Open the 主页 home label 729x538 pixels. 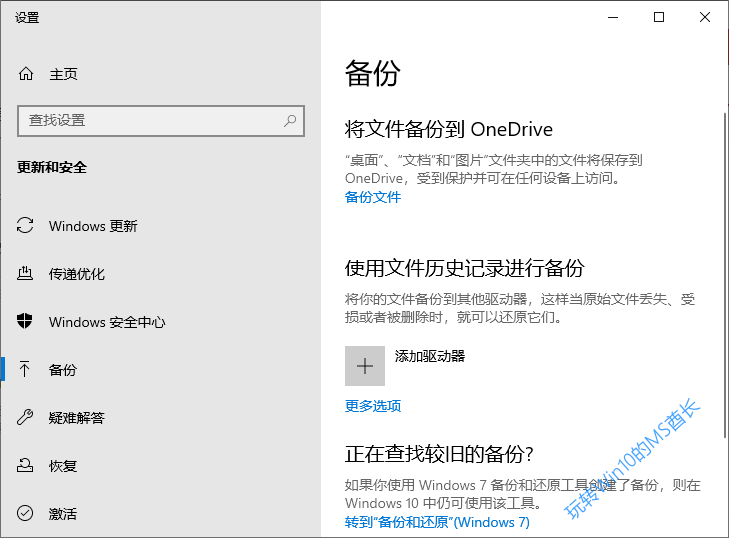click(64, 74)
